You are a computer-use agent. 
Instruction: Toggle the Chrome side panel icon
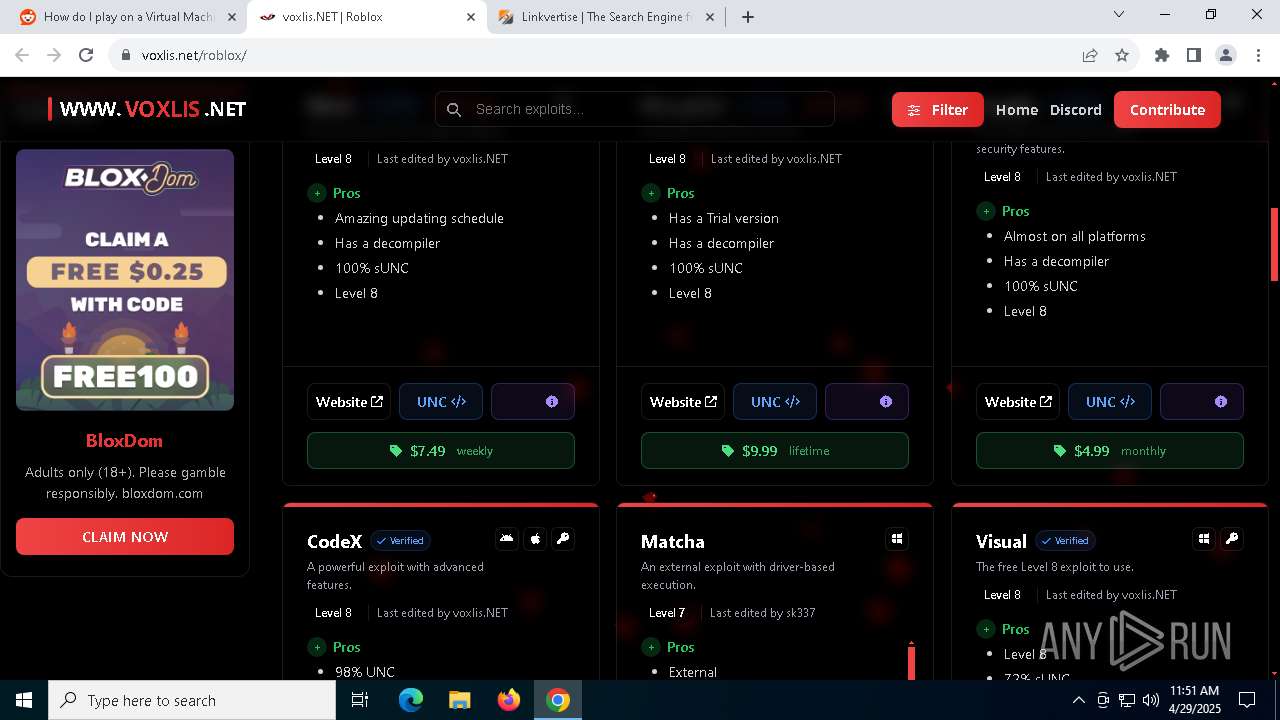coord(1194,55)
